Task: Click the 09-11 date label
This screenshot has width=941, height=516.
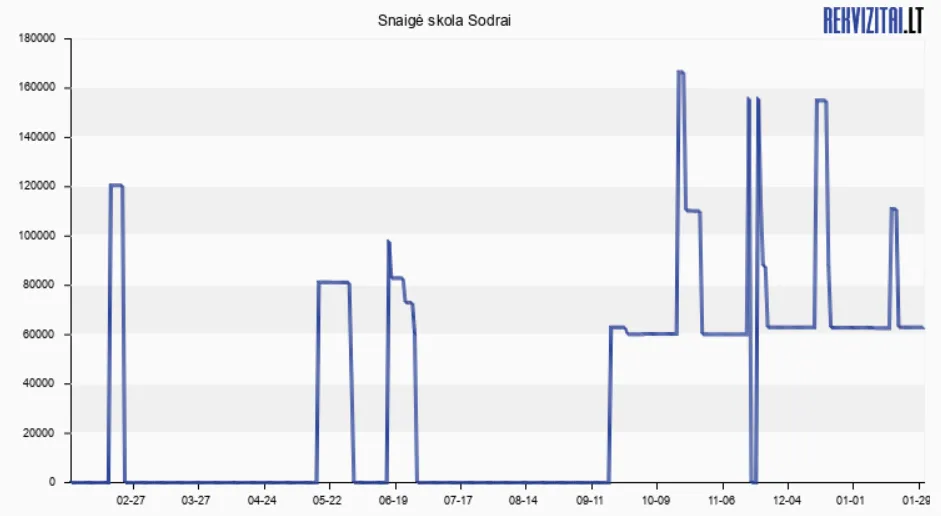Action: coord(590,498)
